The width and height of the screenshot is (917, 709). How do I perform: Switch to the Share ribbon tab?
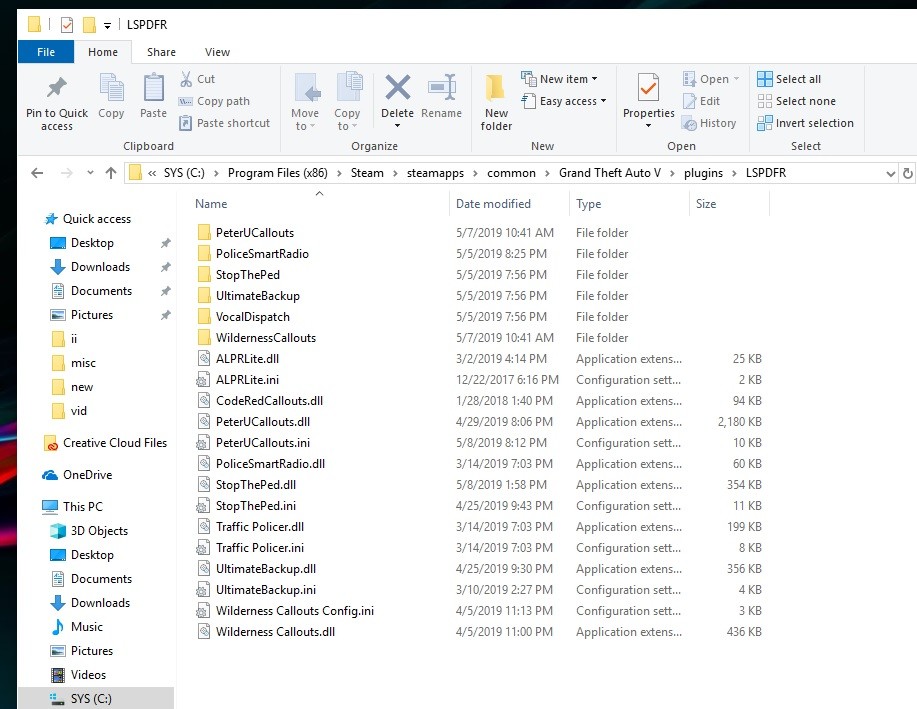(161, 52)
